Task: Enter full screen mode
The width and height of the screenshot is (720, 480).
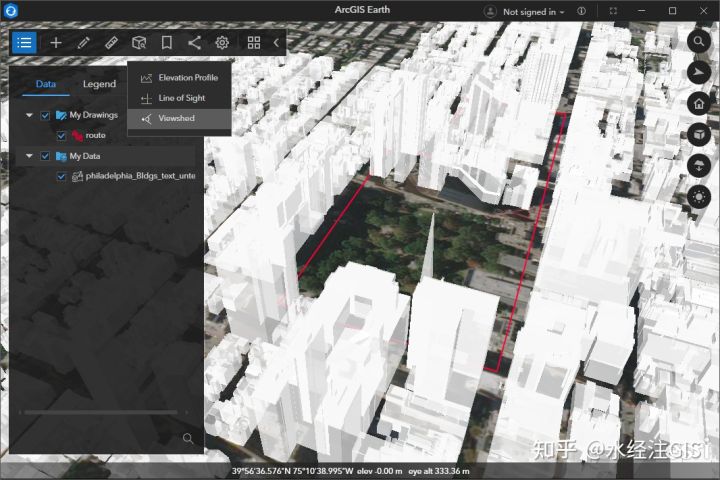Action: (613, 11)
